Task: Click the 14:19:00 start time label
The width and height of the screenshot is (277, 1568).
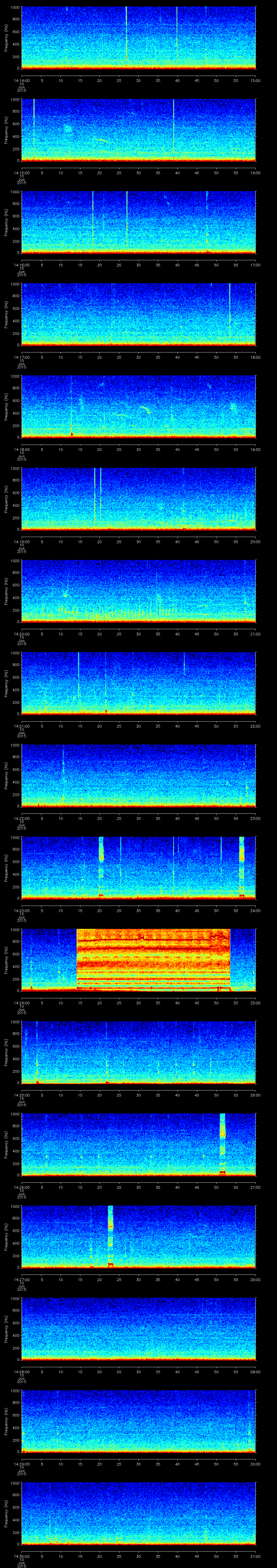Action: (x=21, y=542)
